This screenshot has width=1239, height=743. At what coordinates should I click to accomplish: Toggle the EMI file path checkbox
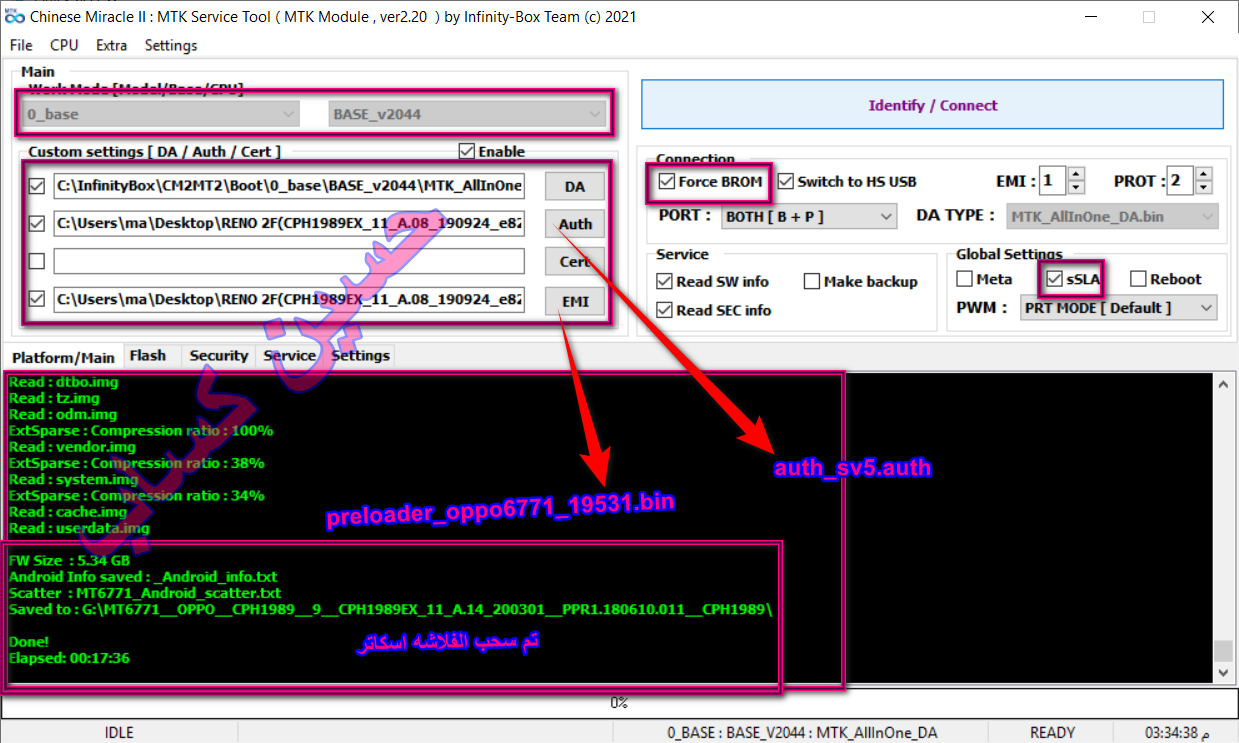38,298
